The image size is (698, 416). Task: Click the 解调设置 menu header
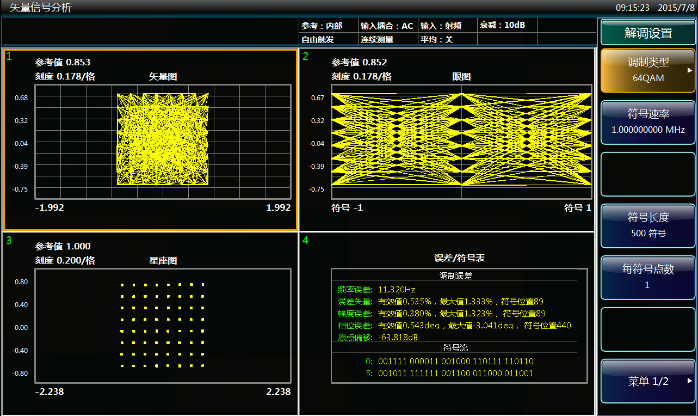[x=647, y=32]
